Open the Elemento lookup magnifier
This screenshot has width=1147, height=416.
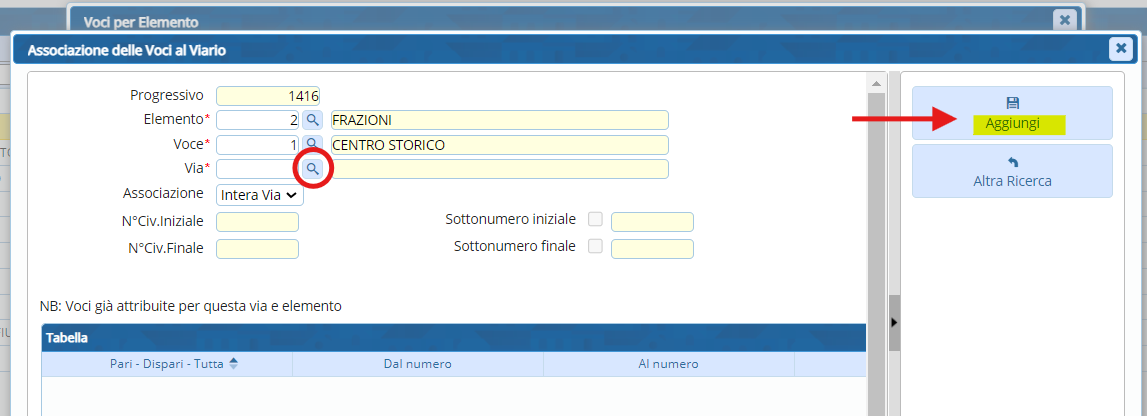pyautogui.click(x=313, y=120)
